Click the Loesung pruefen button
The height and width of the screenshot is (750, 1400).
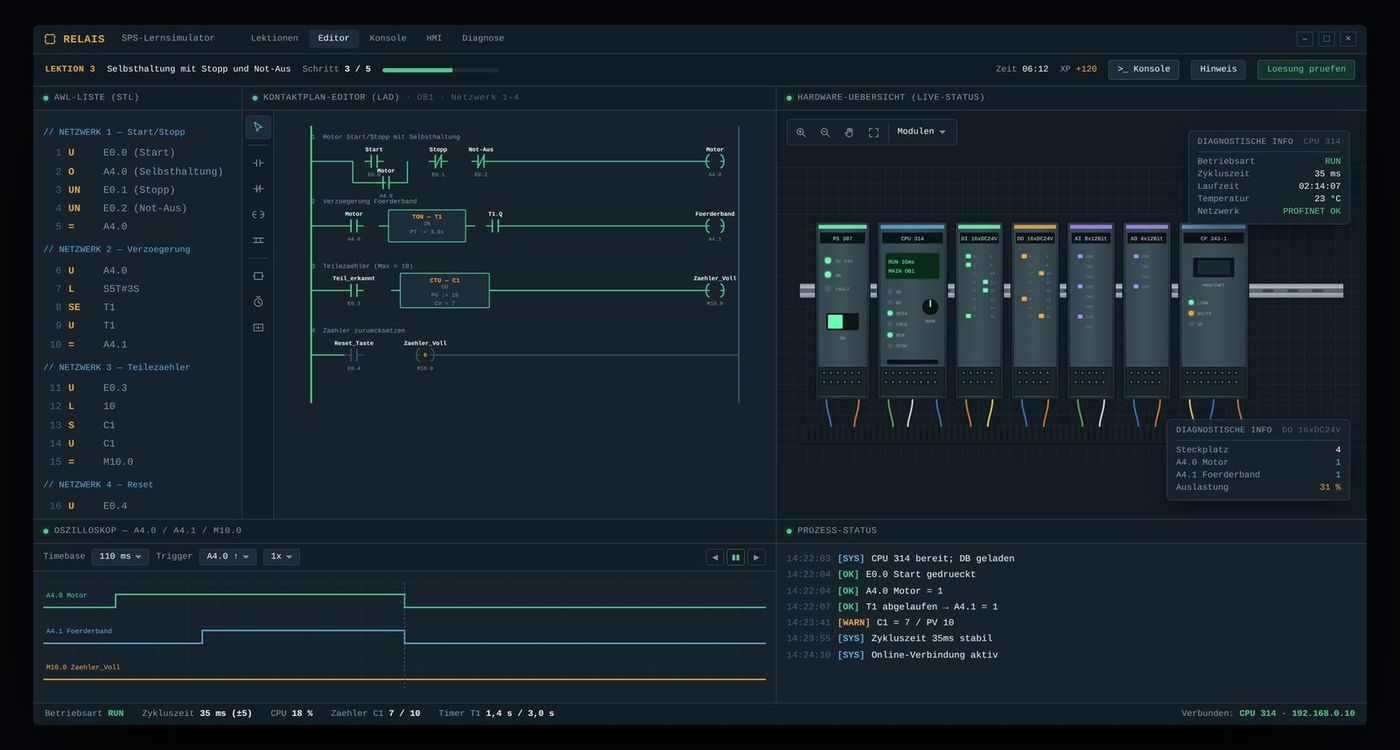point(1306,70)
